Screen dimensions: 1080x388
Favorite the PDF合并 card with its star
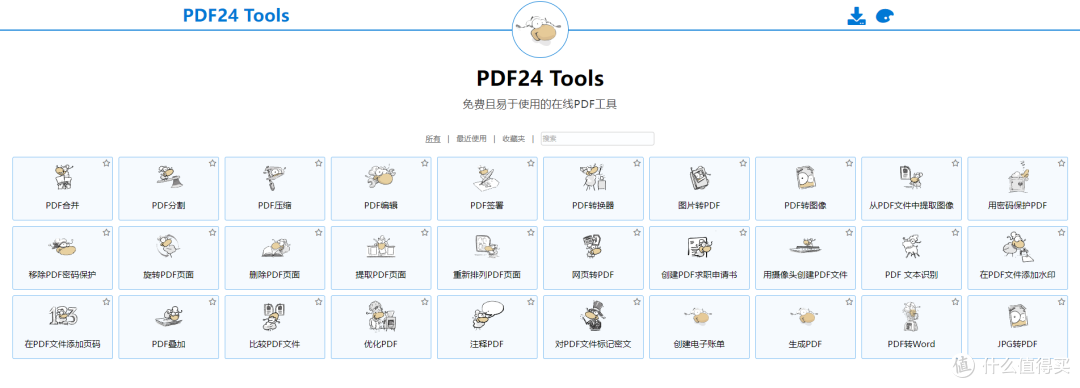coord(107,163)
